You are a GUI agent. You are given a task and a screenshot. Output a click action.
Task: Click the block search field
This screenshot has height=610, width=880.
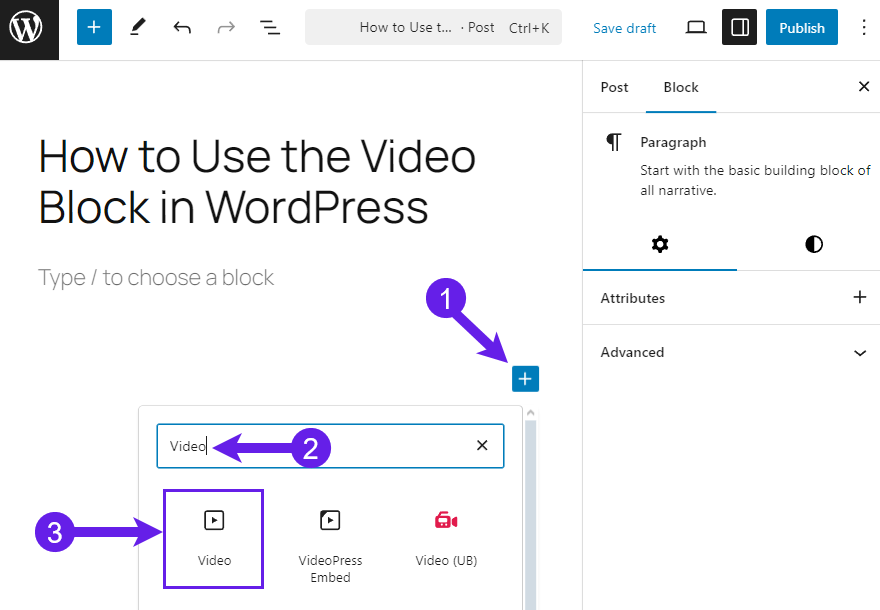coord(330,446)
